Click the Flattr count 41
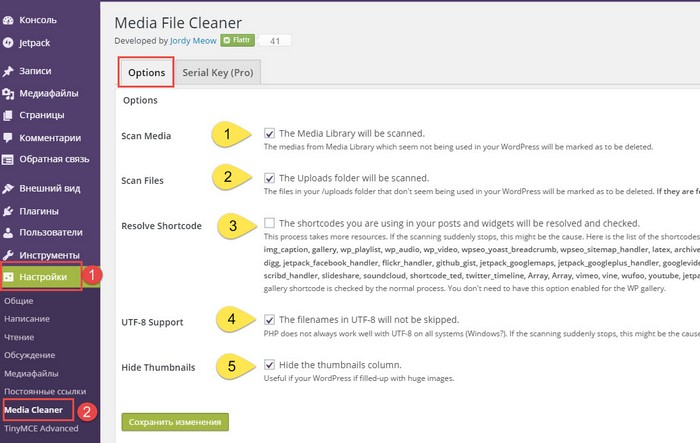This screenshot has height=443, width=700. click(x=275, y=41)
